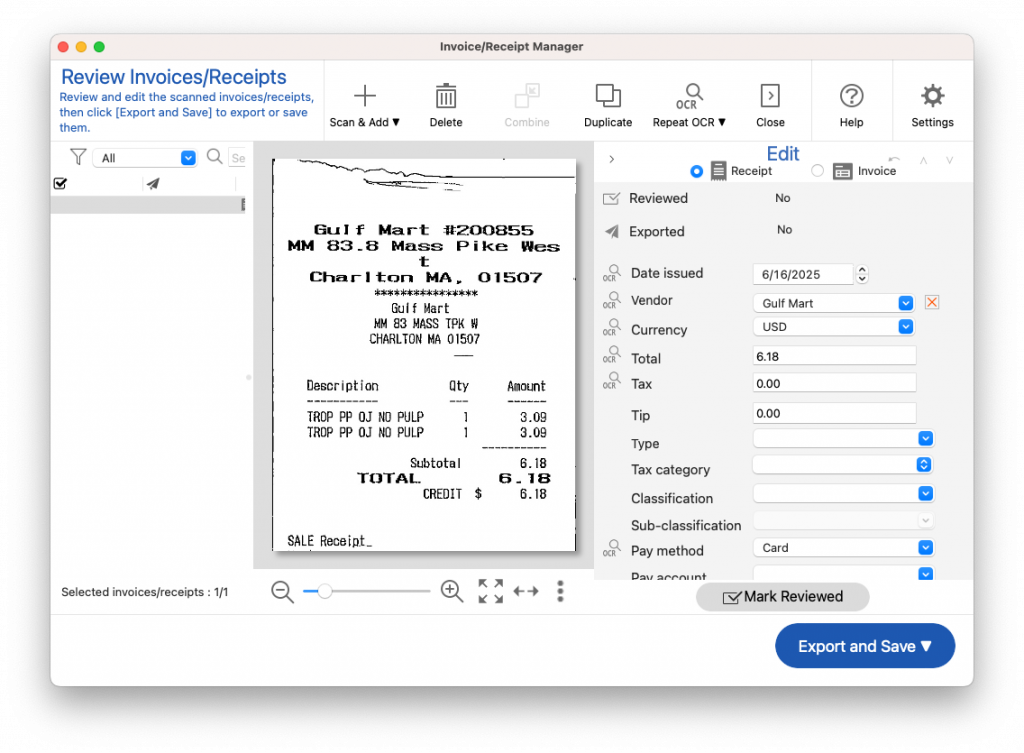Click the scanned receipt image preview
The width and height of the screenshot is (1024, 753).
424,355
